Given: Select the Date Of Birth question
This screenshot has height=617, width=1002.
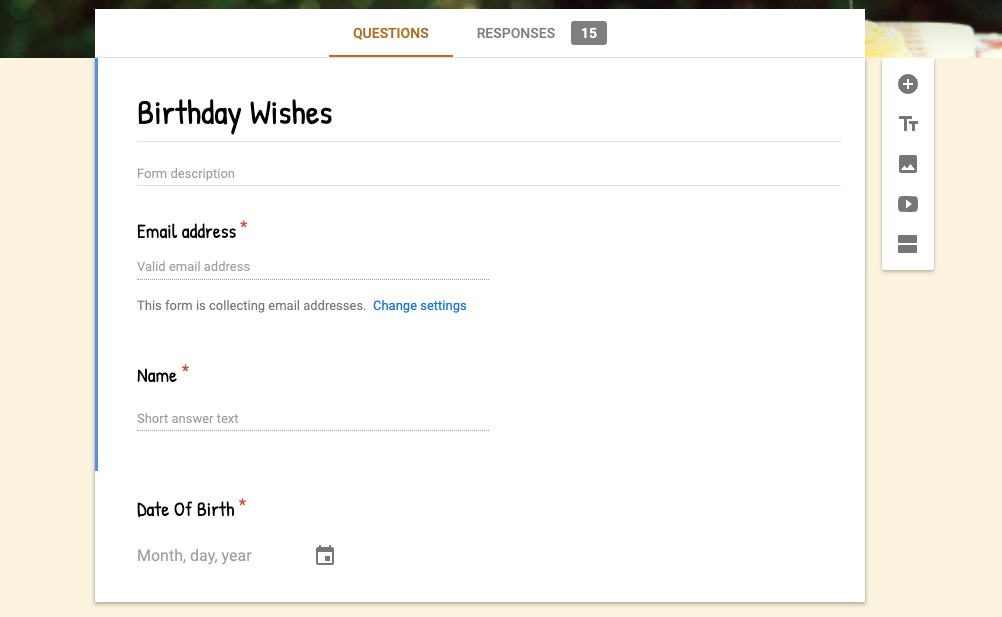Looking at the screenshot, I should pos(184,509).
